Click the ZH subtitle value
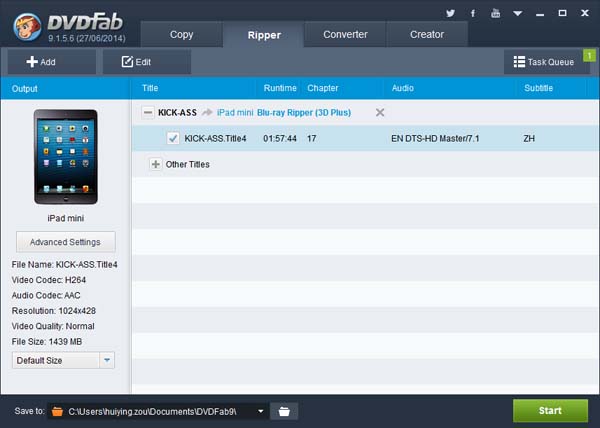 [x=529, y=138]
